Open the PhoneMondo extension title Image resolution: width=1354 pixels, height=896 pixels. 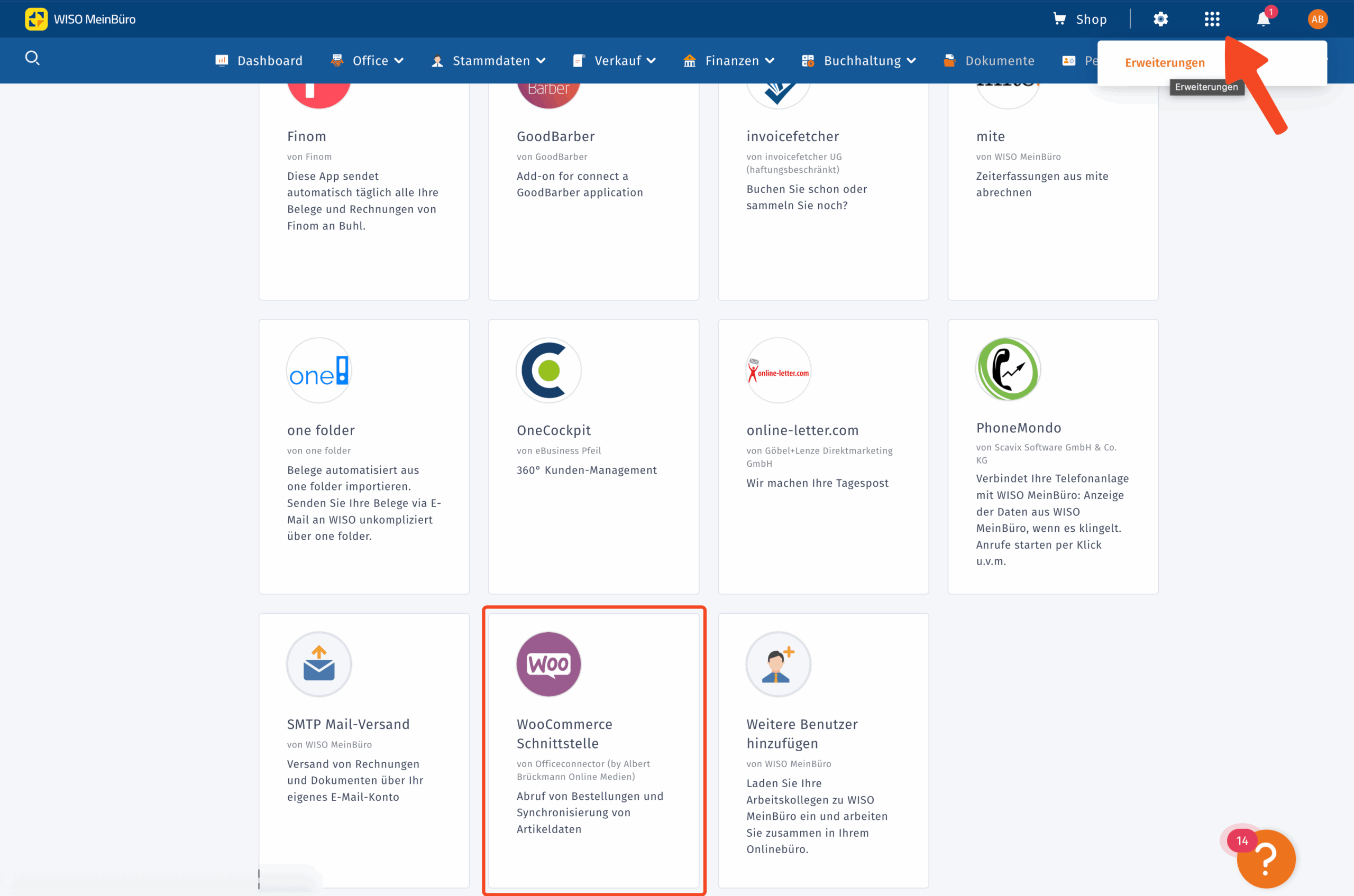(x=1018, y=428)
